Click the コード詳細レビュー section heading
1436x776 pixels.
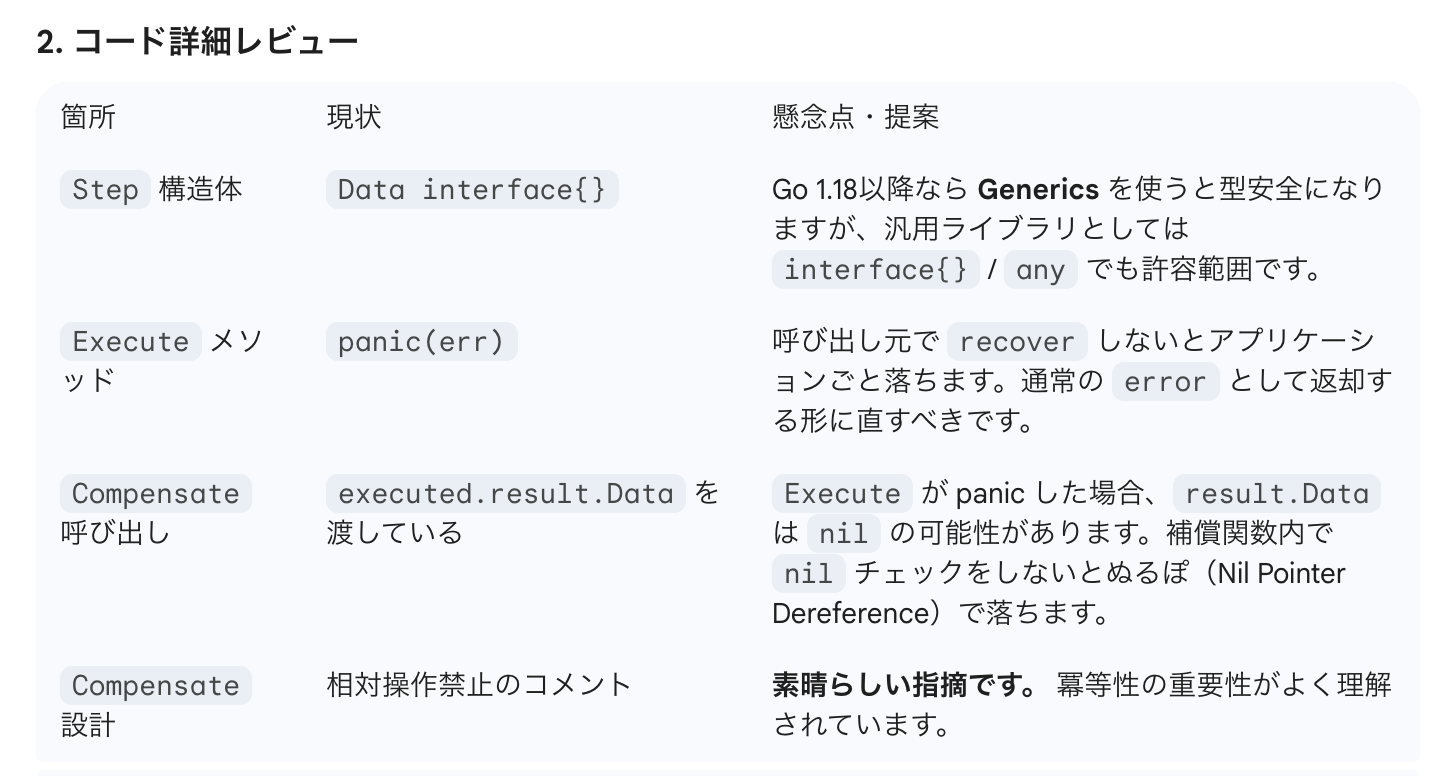[197, 42]
